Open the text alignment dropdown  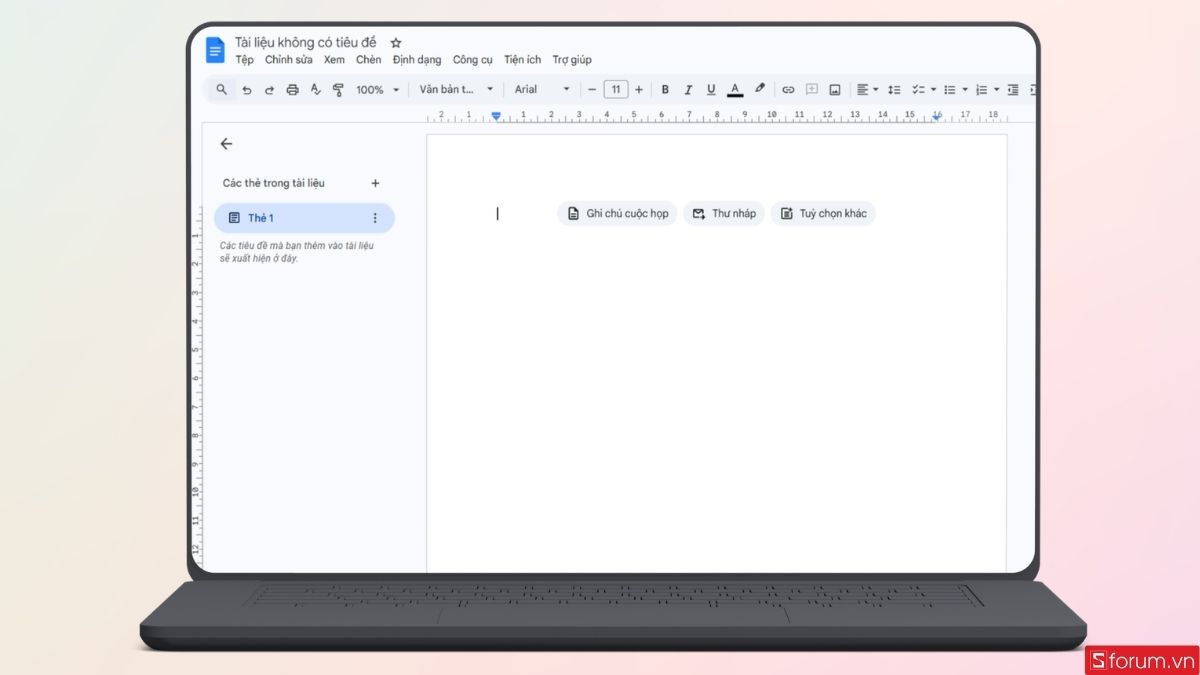point(867,90)
